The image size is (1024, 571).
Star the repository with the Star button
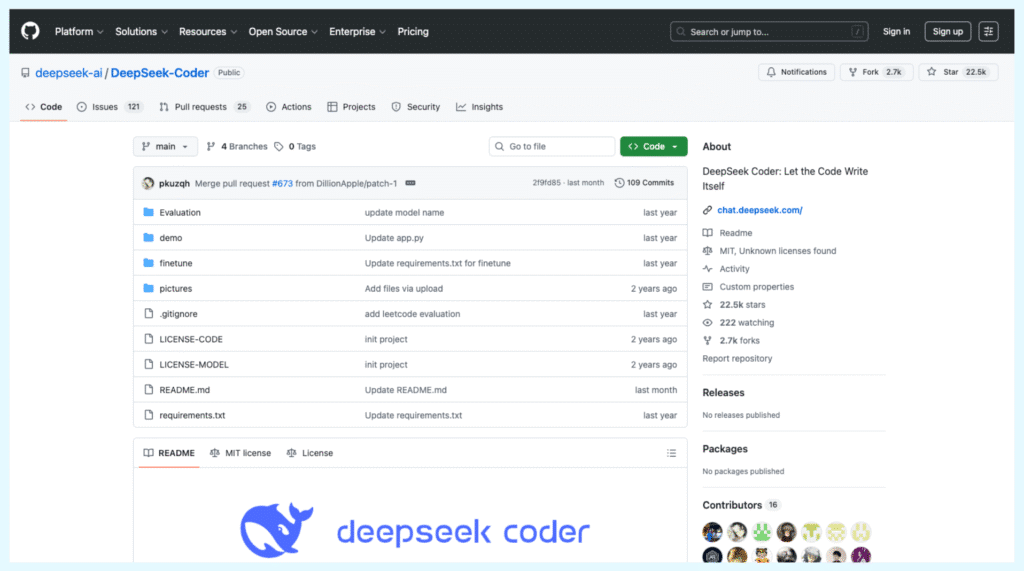coord(958,72)
